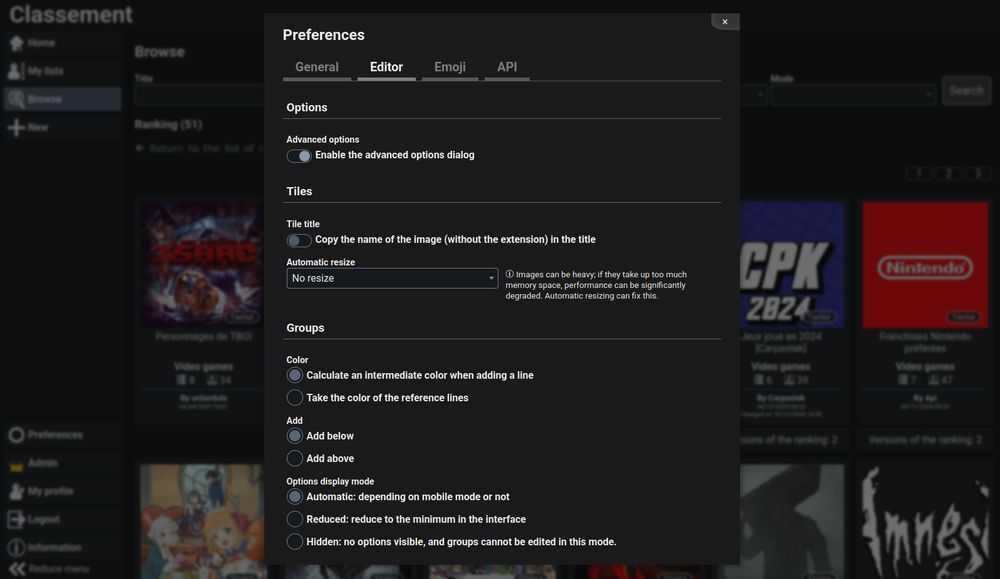Select the Editor tab
The image size is (1000, 579).
386,67
